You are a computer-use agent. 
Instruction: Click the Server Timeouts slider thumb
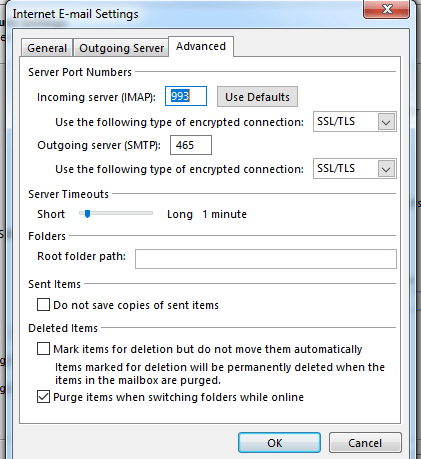[x=87, y=214]
